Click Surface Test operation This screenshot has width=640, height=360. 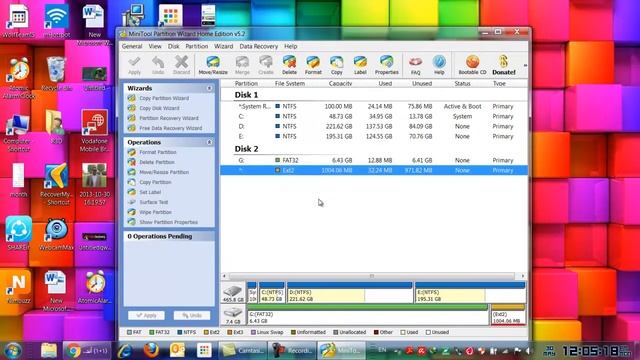point(153,202)
